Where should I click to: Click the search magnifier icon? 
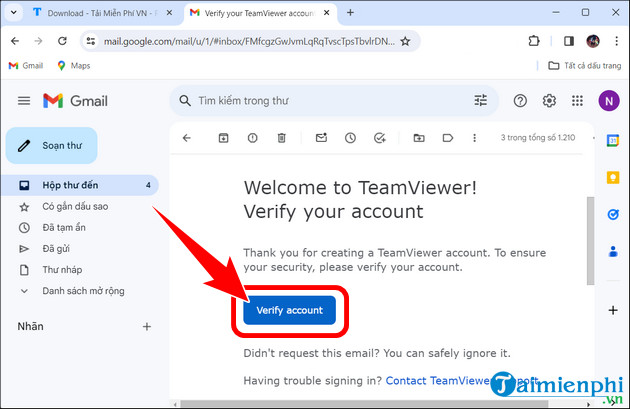pos(185,101)
